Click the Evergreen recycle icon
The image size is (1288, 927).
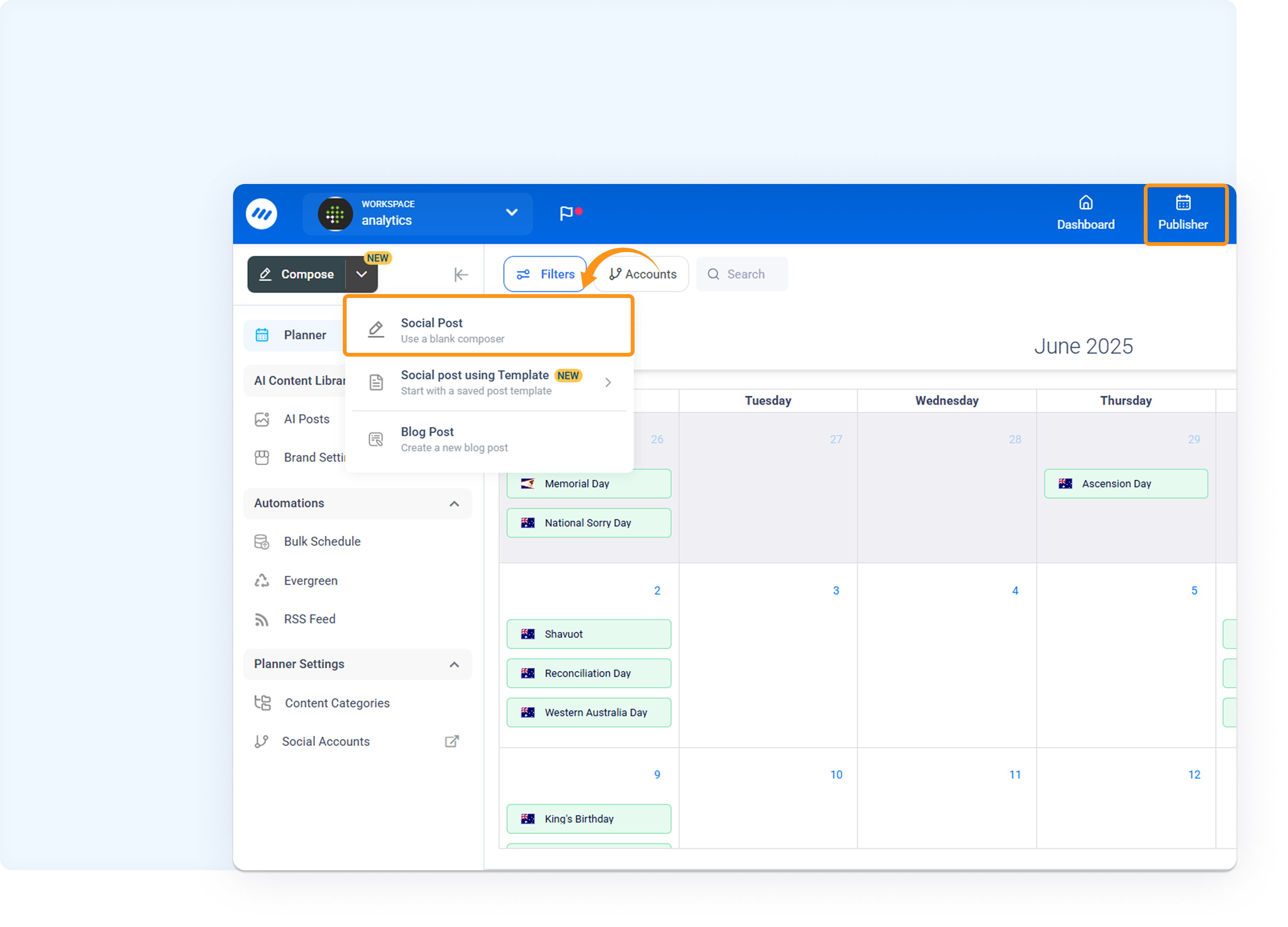click(x=262, y=580)
